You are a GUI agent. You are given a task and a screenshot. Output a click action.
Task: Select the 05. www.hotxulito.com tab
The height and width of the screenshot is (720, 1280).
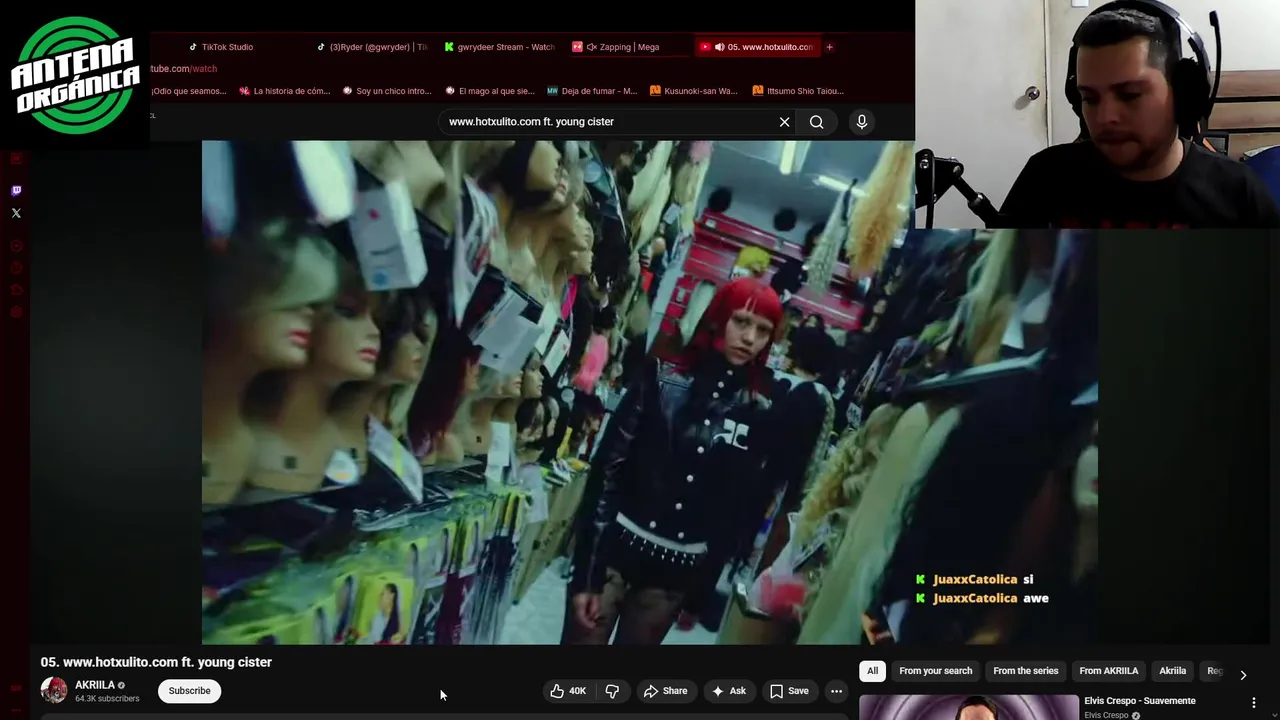pyautogui.click(x=757, y=47)
